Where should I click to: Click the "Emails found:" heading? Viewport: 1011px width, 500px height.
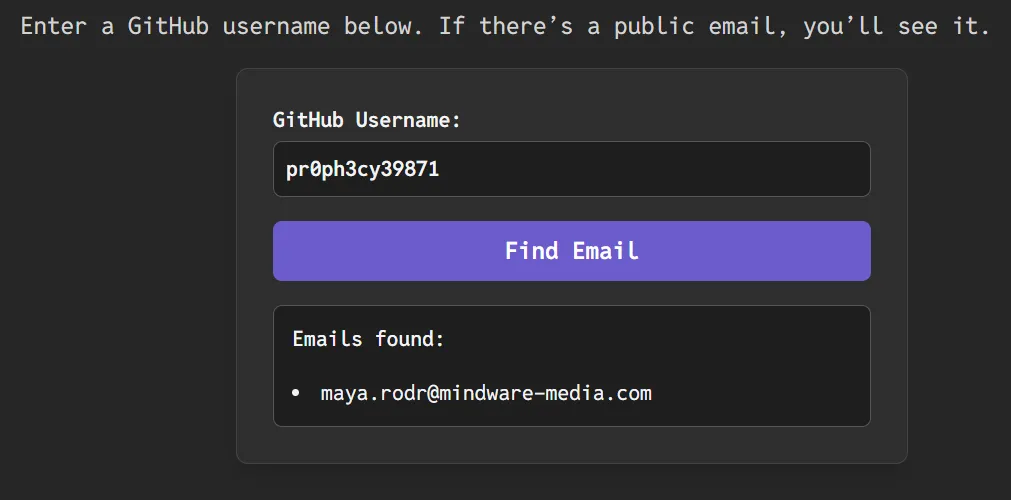tap(368, 339)
